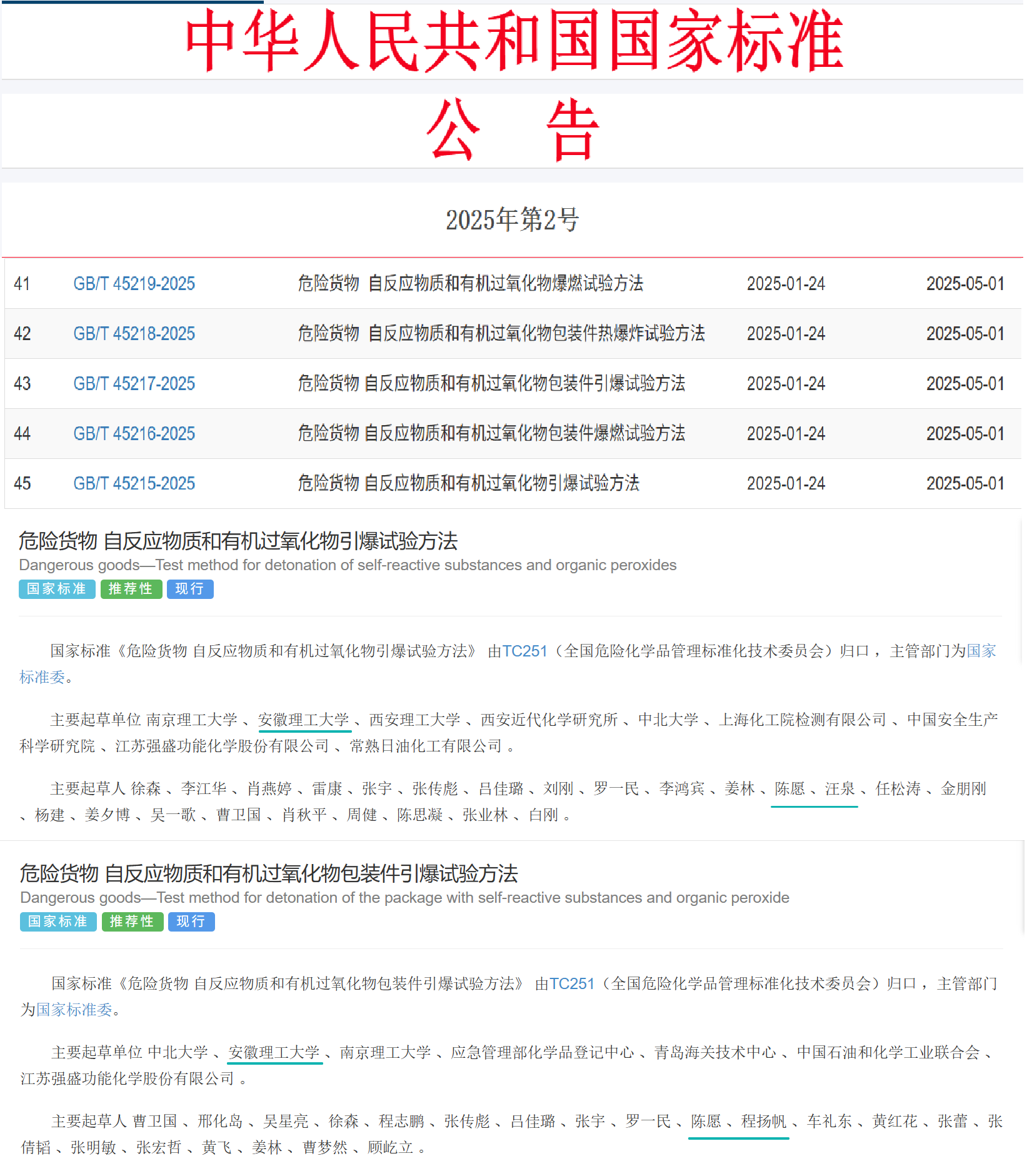Click the second 现行 status tag
The height and width of the screenshot is (1176, 1027).
pos(191,922)
